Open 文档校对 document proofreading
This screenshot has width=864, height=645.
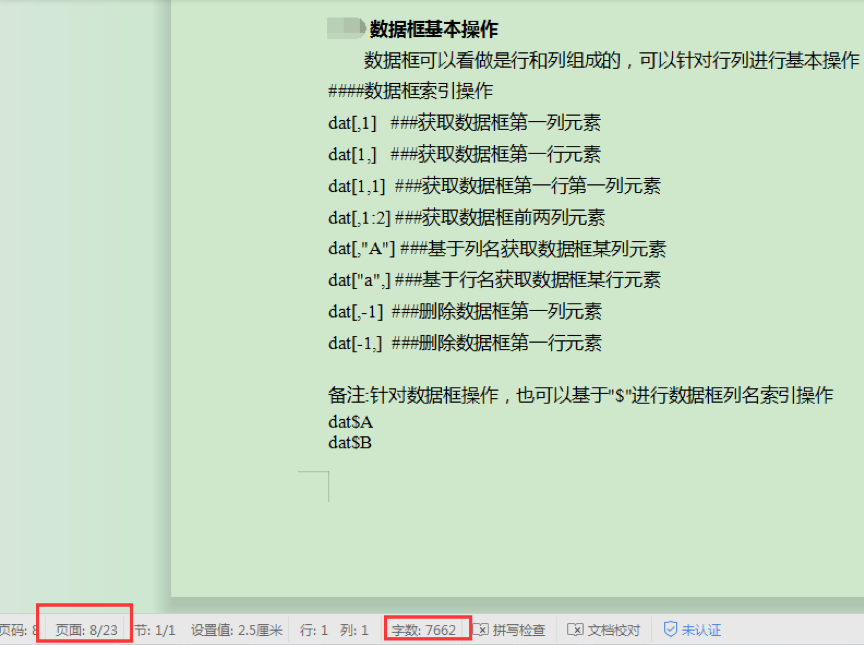point(603,630)
